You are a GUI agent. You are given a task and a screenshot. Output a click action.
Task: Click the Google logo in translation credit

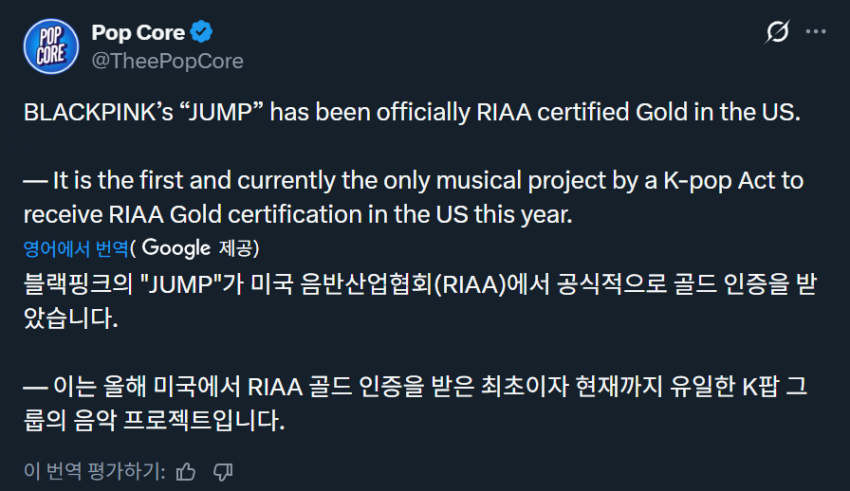[181, 247]
